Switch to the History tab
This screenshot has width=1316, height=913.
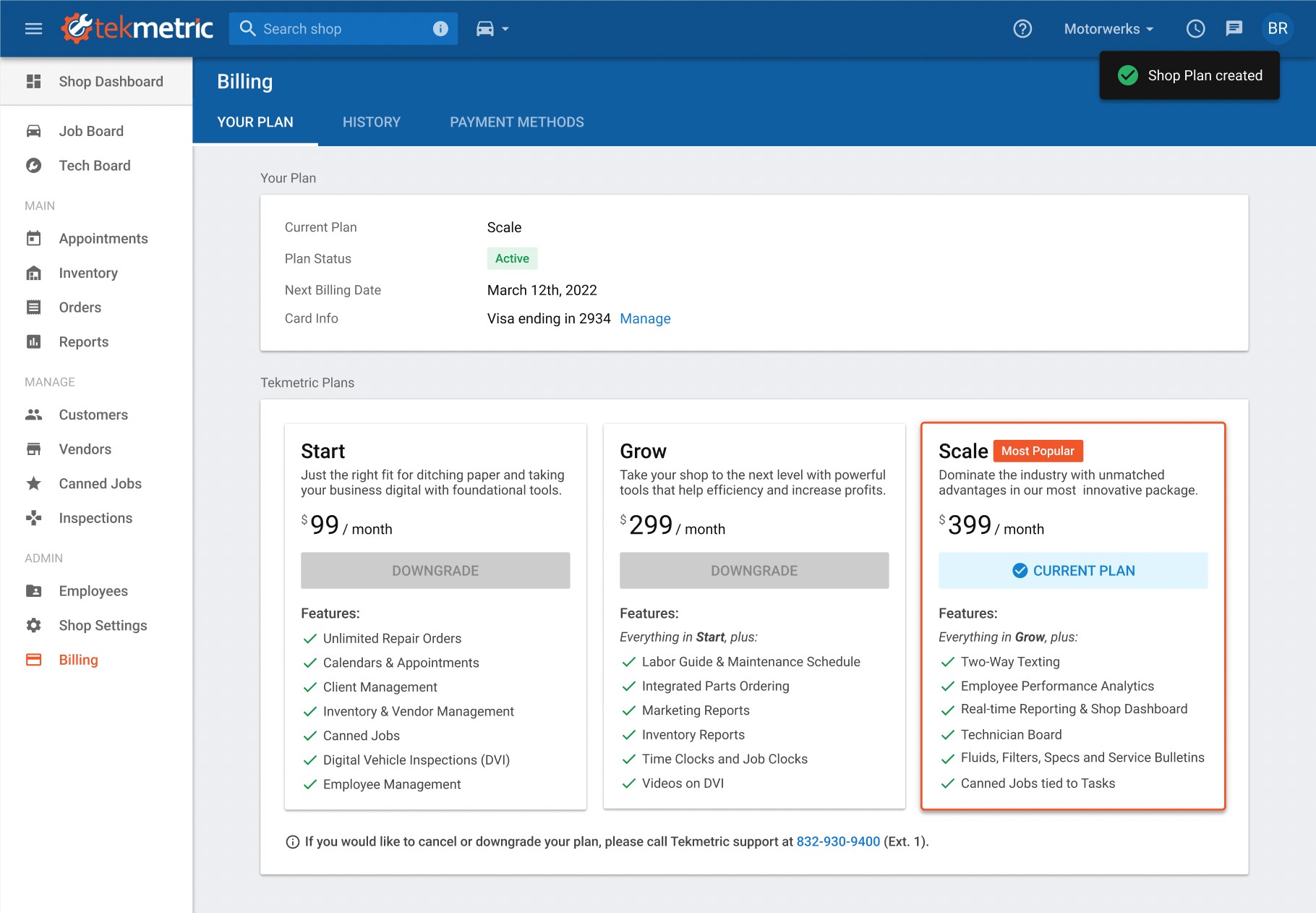click(x=372, y=122)
